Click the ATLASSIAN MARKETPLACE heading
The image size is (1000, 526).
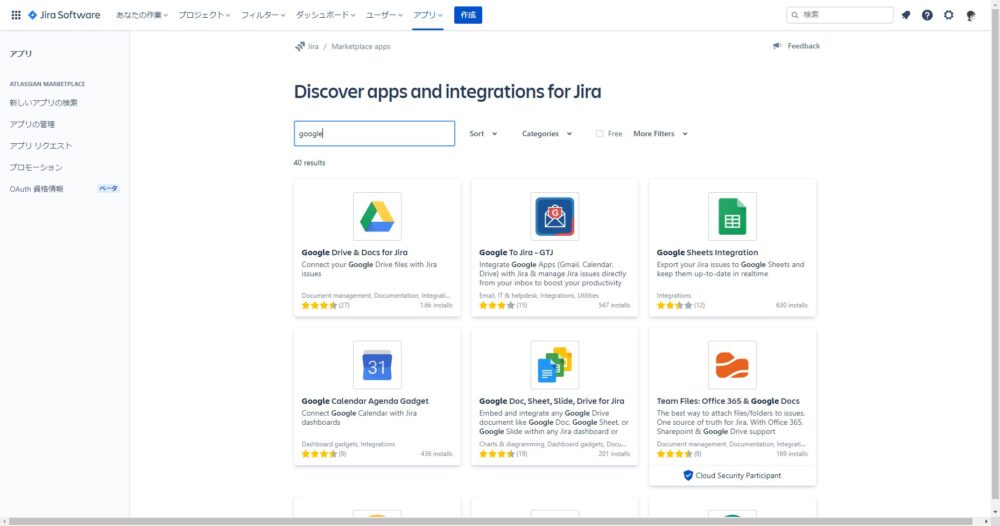pos(47,84)
